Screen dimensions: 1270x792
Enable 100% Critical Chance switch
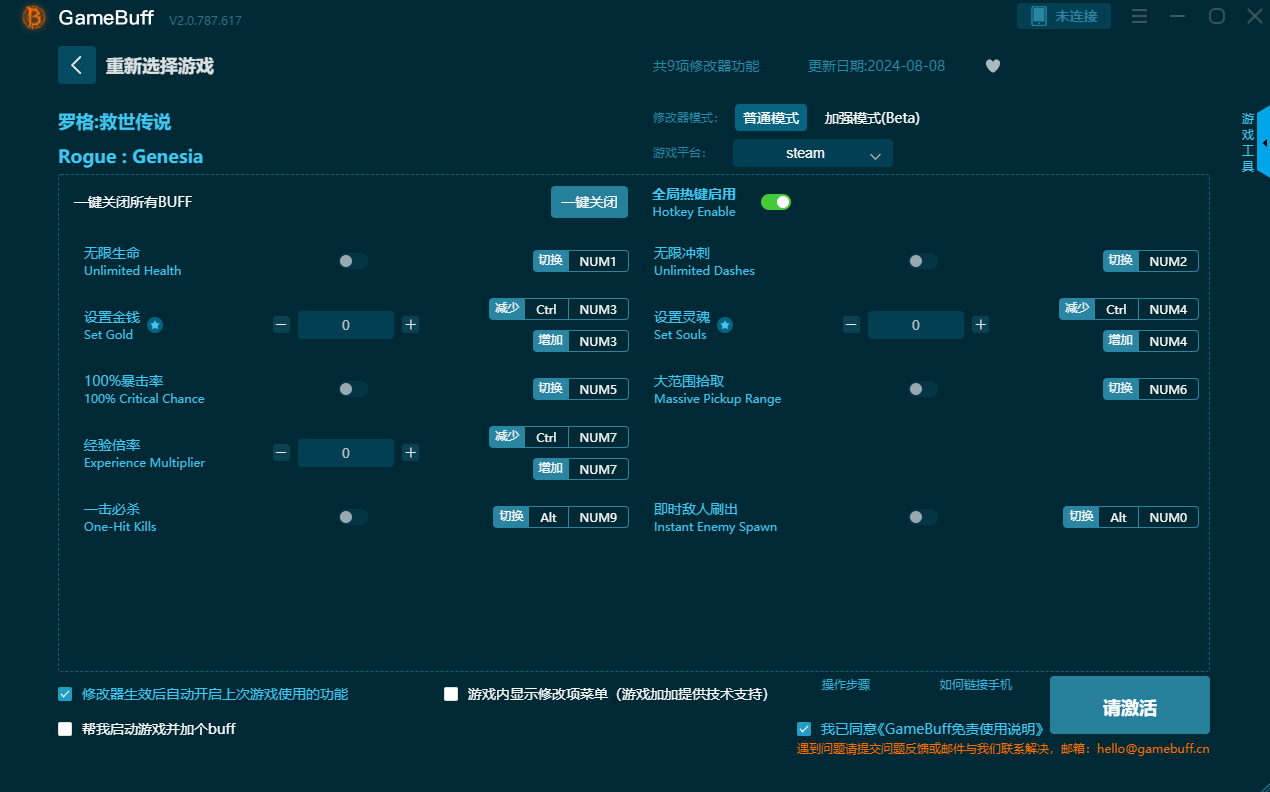(353, 389)
